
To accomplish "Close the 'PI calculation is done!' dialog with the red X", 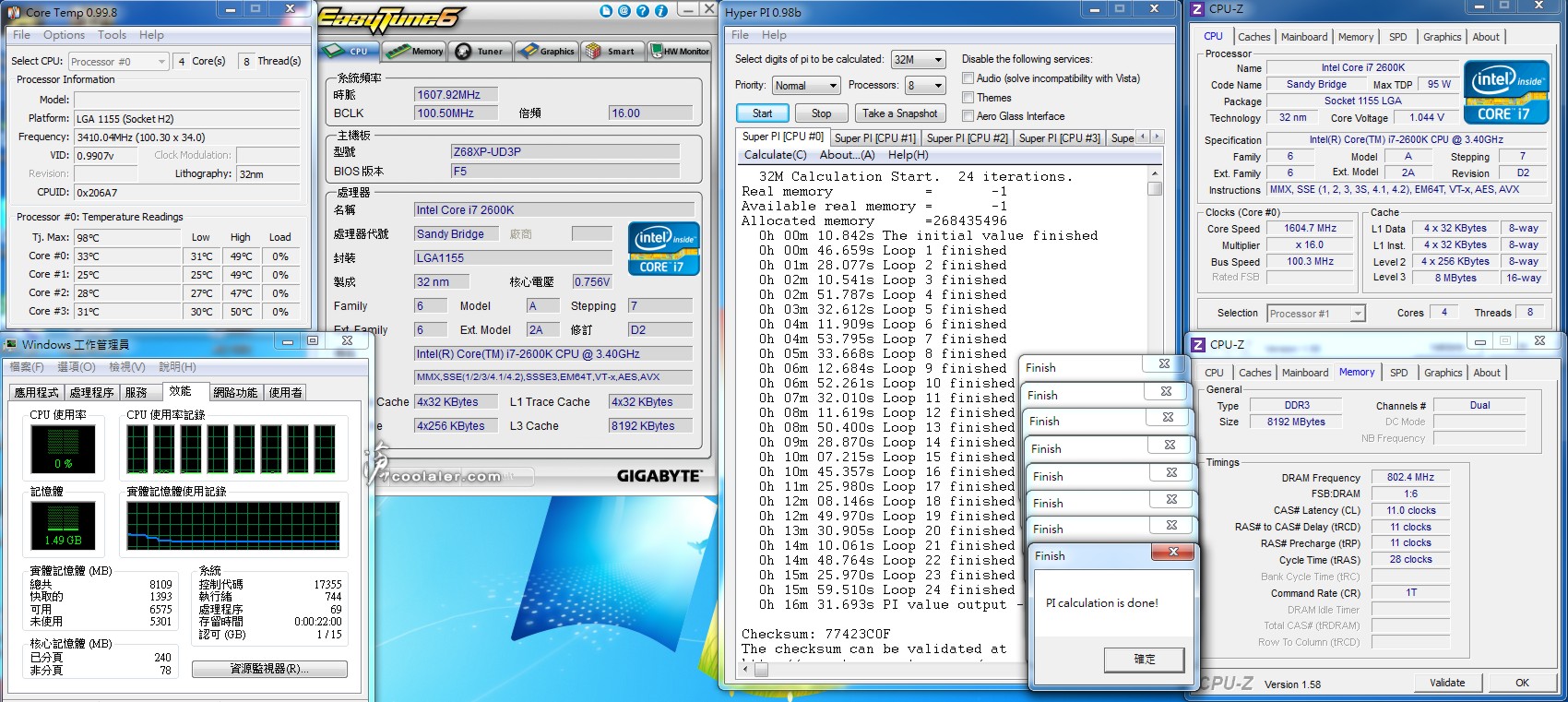I will coord(1173,553).
